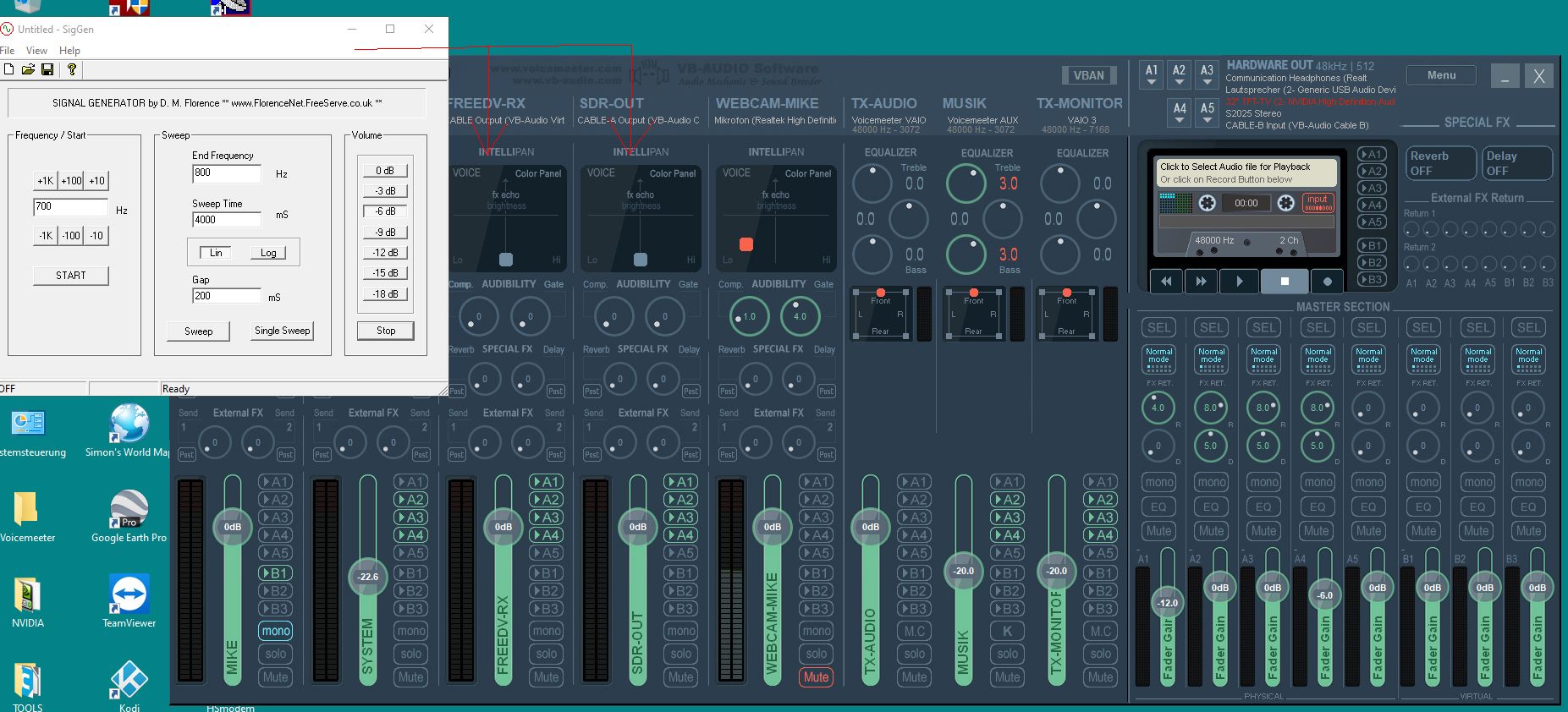Toggle the A1 bus on the FREEDV-RX strip
The image size is (1568, 712).
click(546, 481)
